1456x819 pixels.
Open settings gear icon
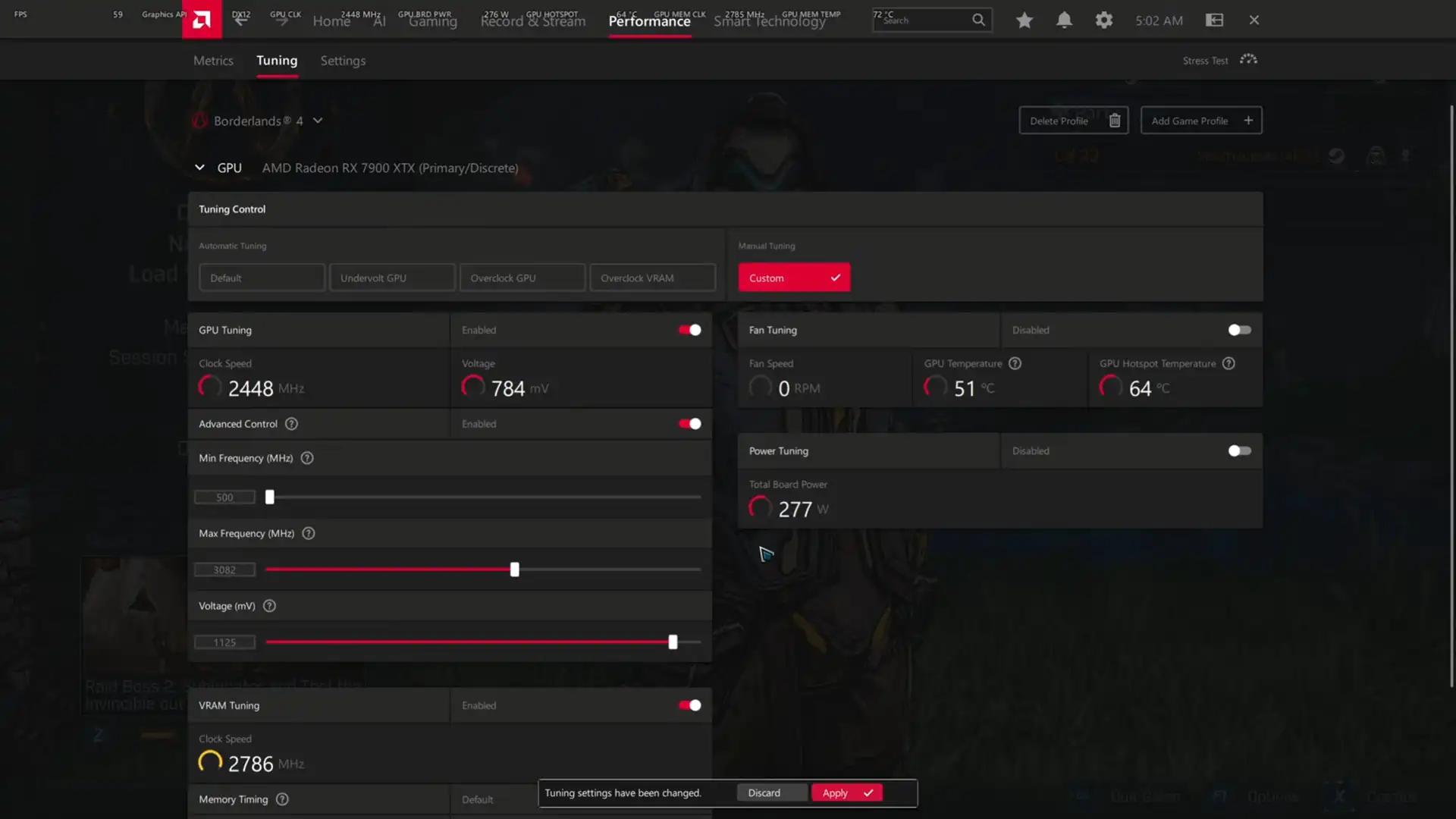tap(1104, 20)
